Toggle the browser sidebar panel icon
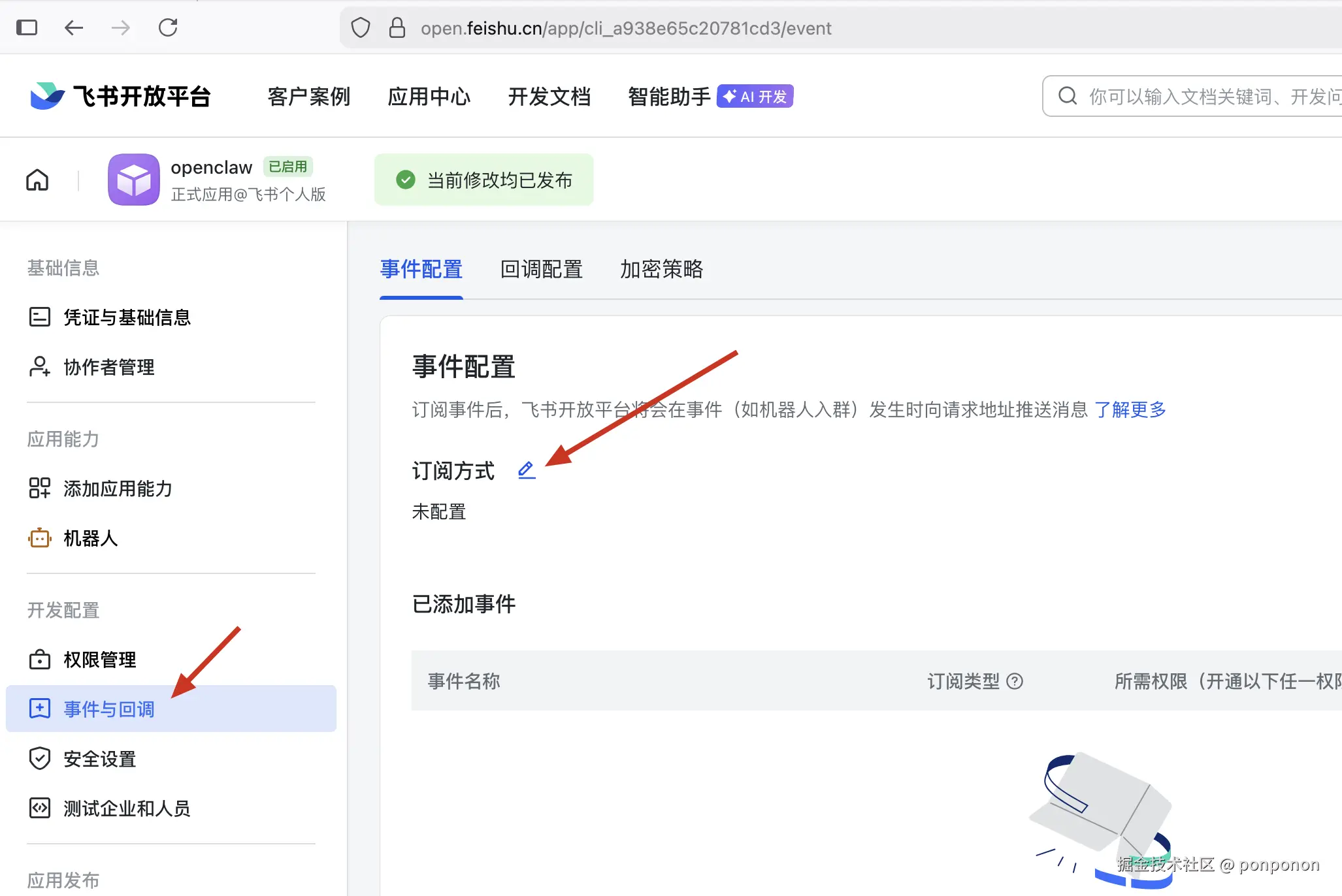 27,27
